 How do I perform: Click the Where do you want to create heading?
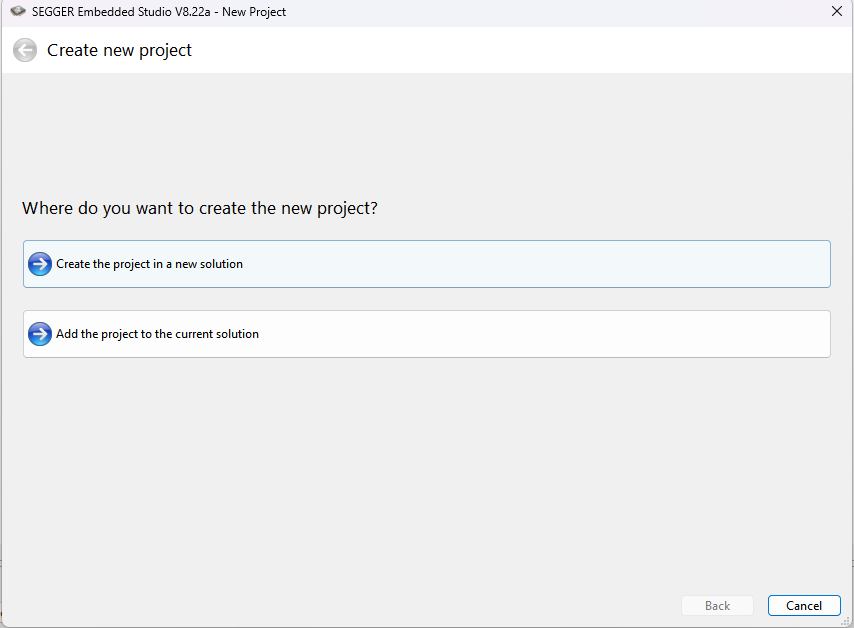click(200, 208)
